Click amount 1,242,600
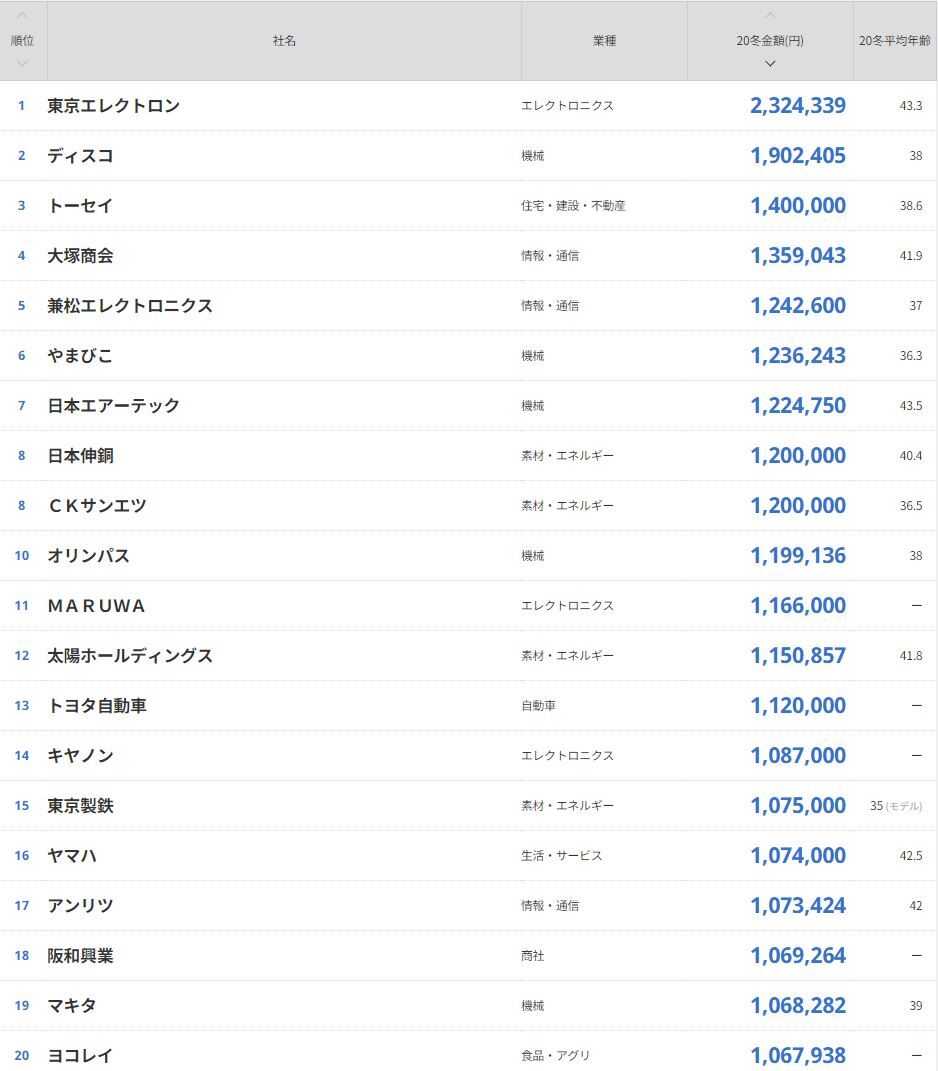Viewport: 938px width, 1071px height. coord(798,305)
